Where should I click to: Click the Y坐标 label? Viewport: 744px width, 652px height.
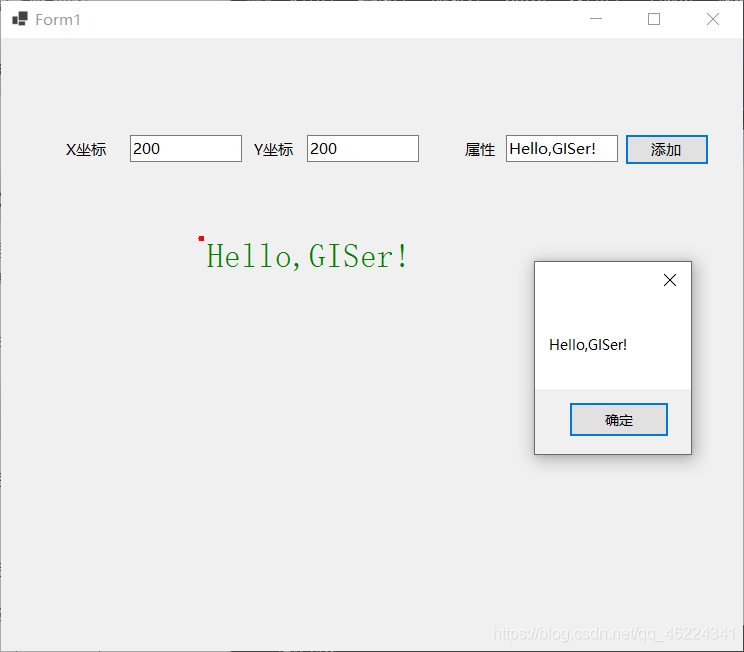tap(273, 149)
